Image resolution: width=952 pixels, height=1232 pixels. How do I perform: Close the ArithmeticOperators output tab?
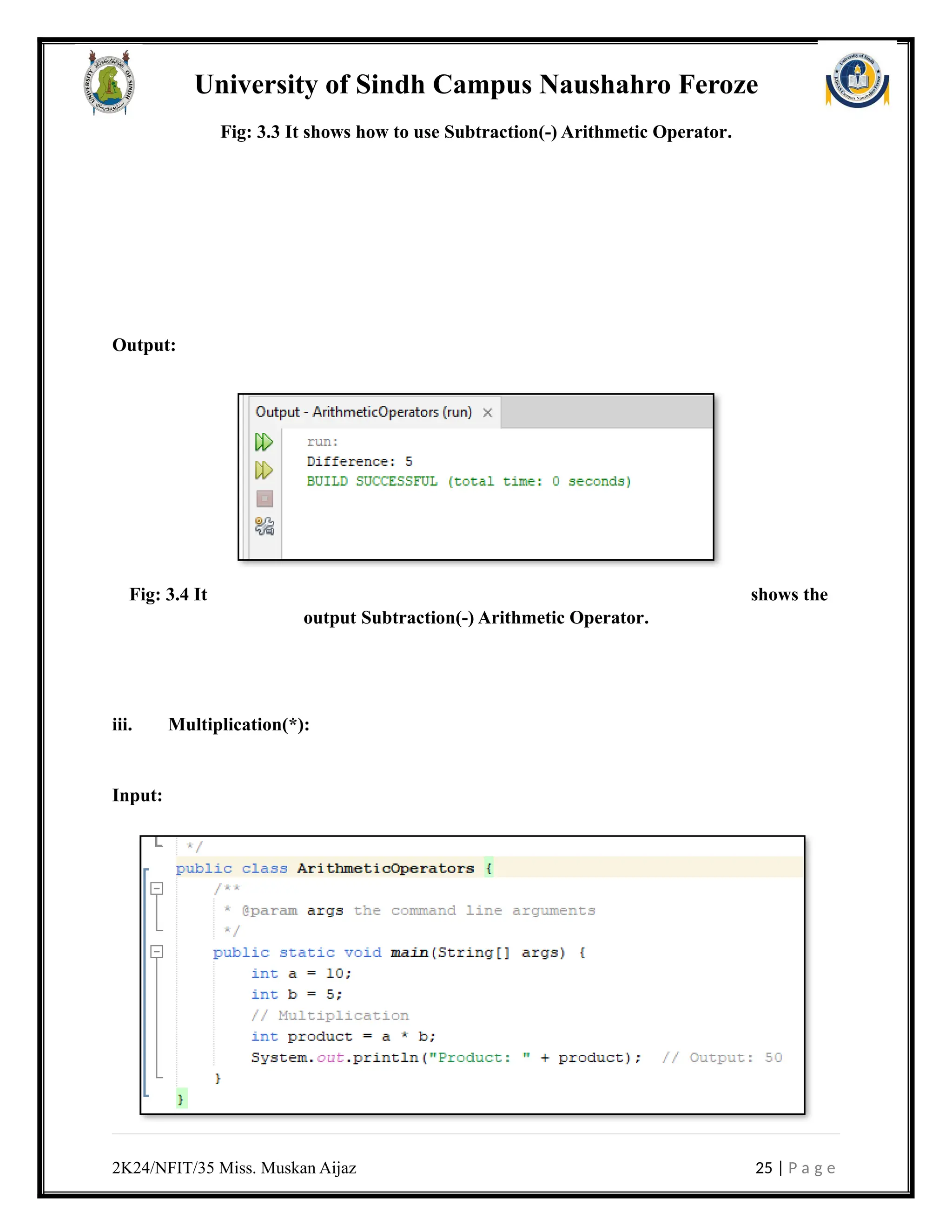(487, 412)
